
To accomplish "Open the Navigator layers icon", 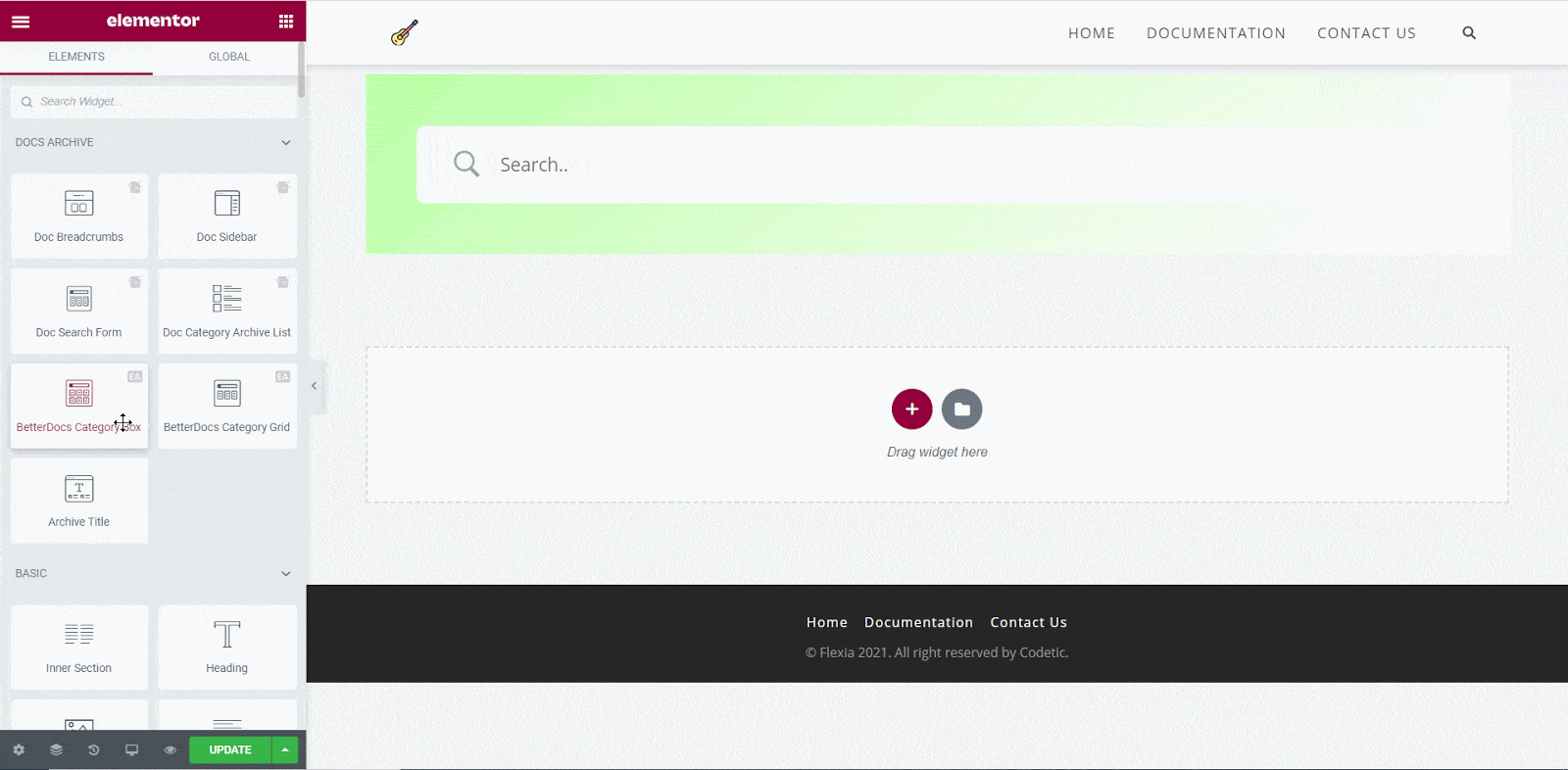I will (x=56, y=749).
